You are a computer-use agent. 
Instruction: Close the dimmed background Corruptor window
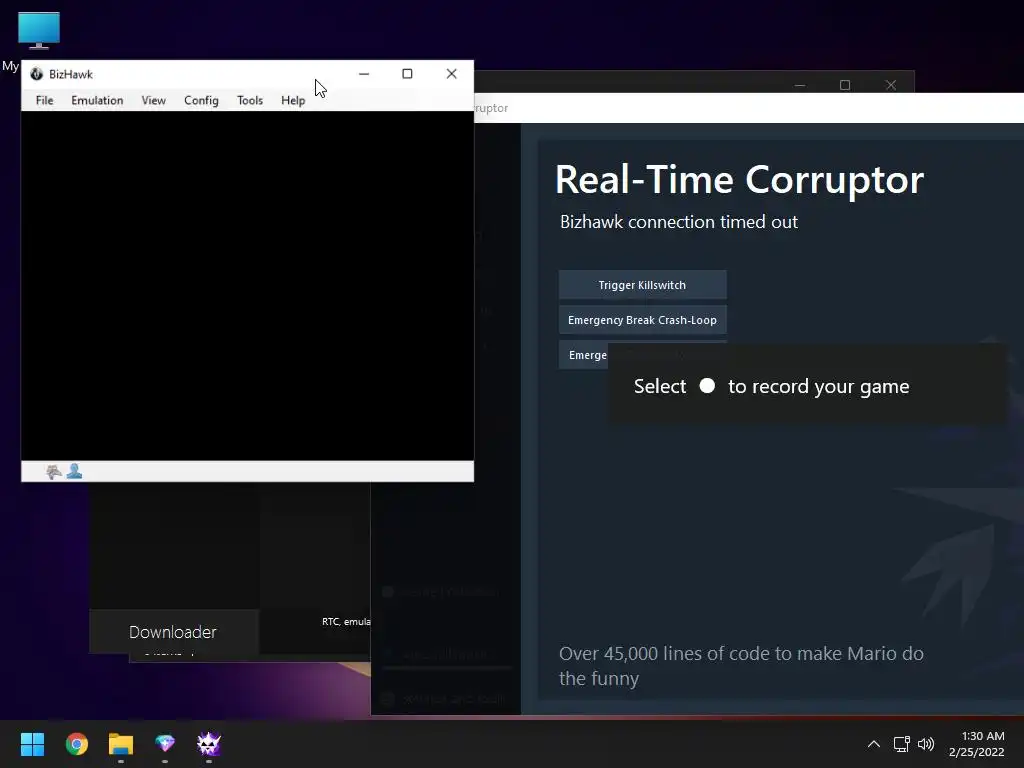click(x=891, y=85)
